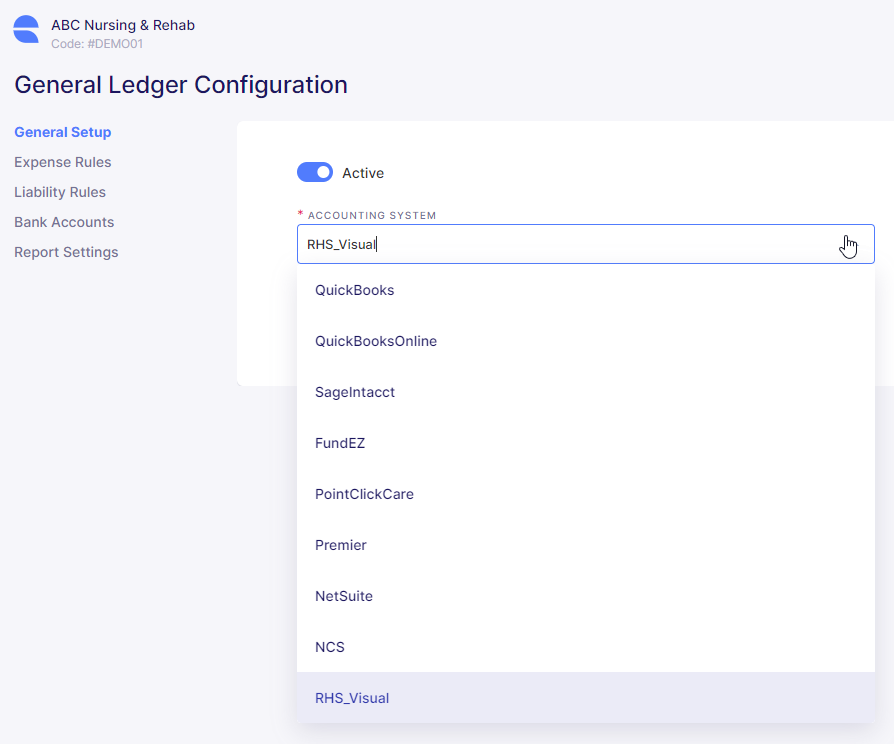Click the ABC Nursing & Rehab facility name

(x=123, y=25)
